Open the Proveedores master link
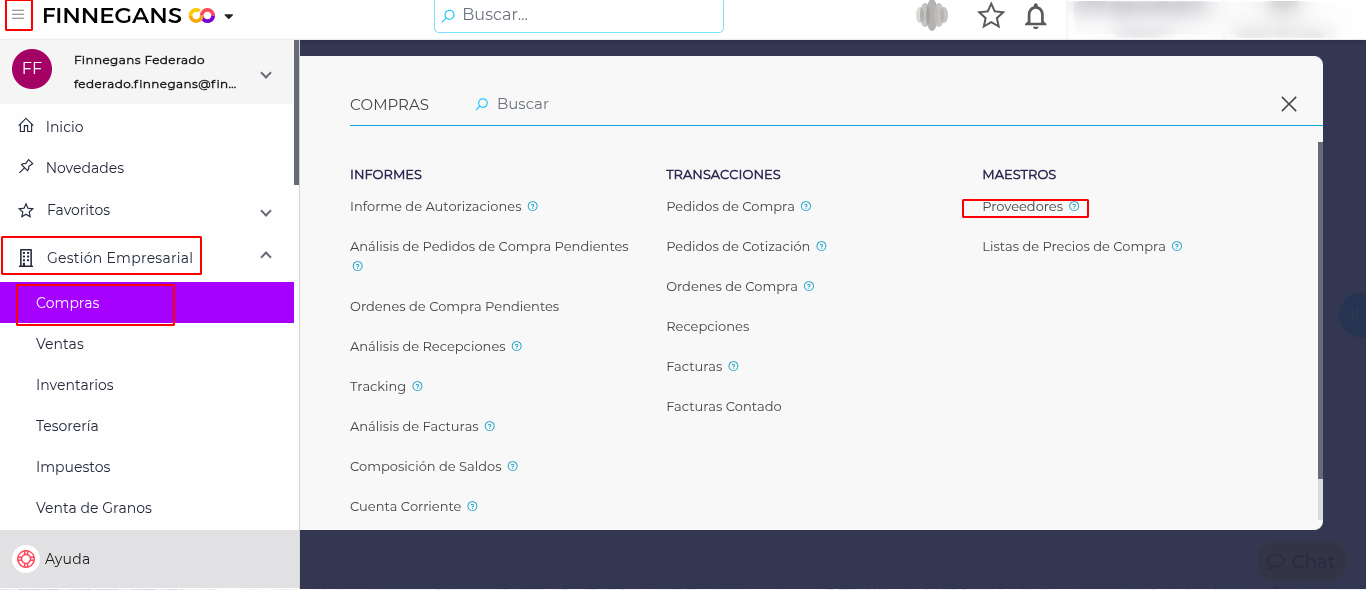This screenshot has height=590, width=1366. 1022,207
